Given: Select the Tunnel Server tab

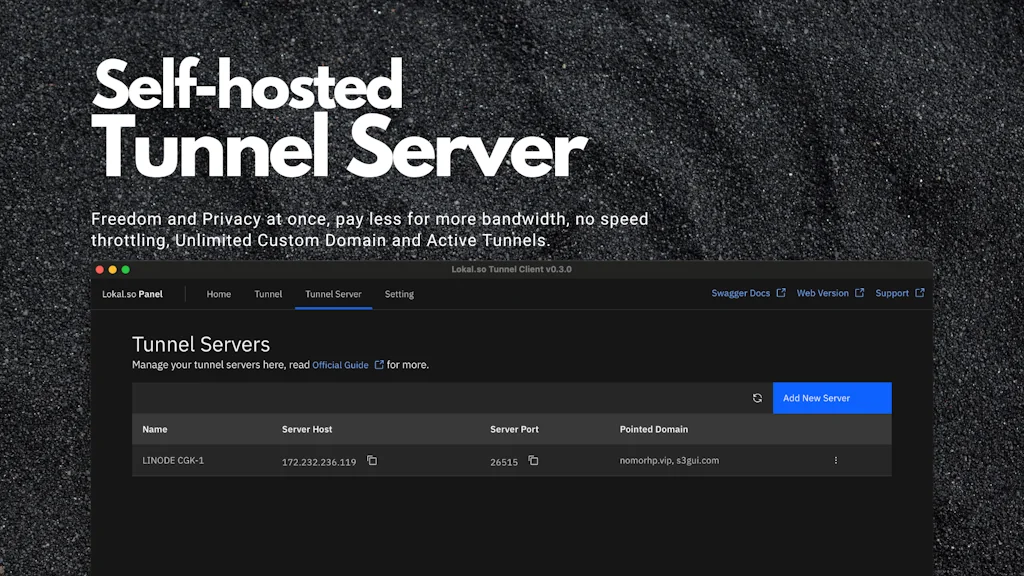Looking at the screenshot, I should tap(333, 294).
